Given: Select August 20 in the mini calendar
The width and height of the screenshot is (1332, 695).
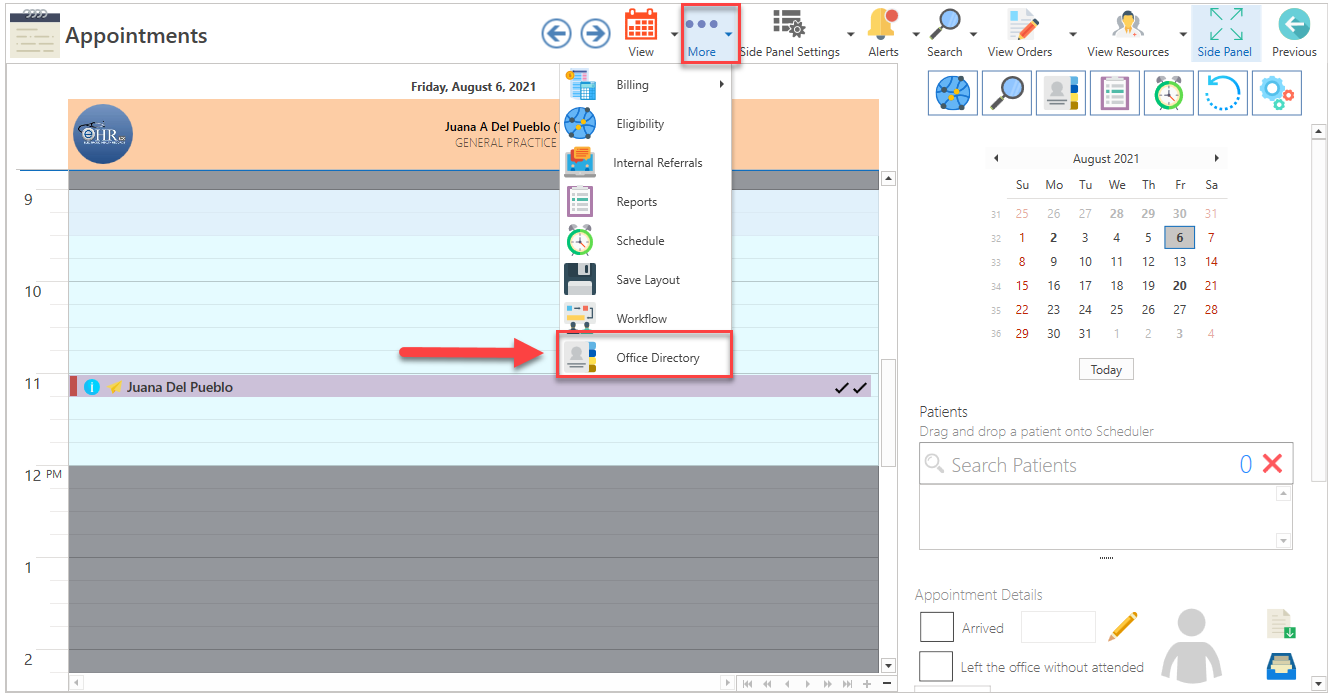Looking at the screenshot, I should point(1180,285).
